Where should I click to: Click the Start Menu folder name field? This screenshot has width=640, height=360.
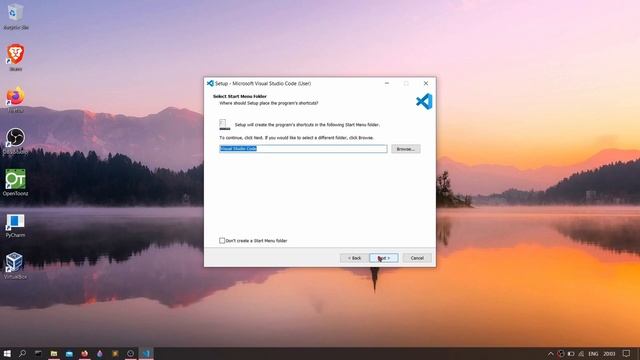coord(303,149)
